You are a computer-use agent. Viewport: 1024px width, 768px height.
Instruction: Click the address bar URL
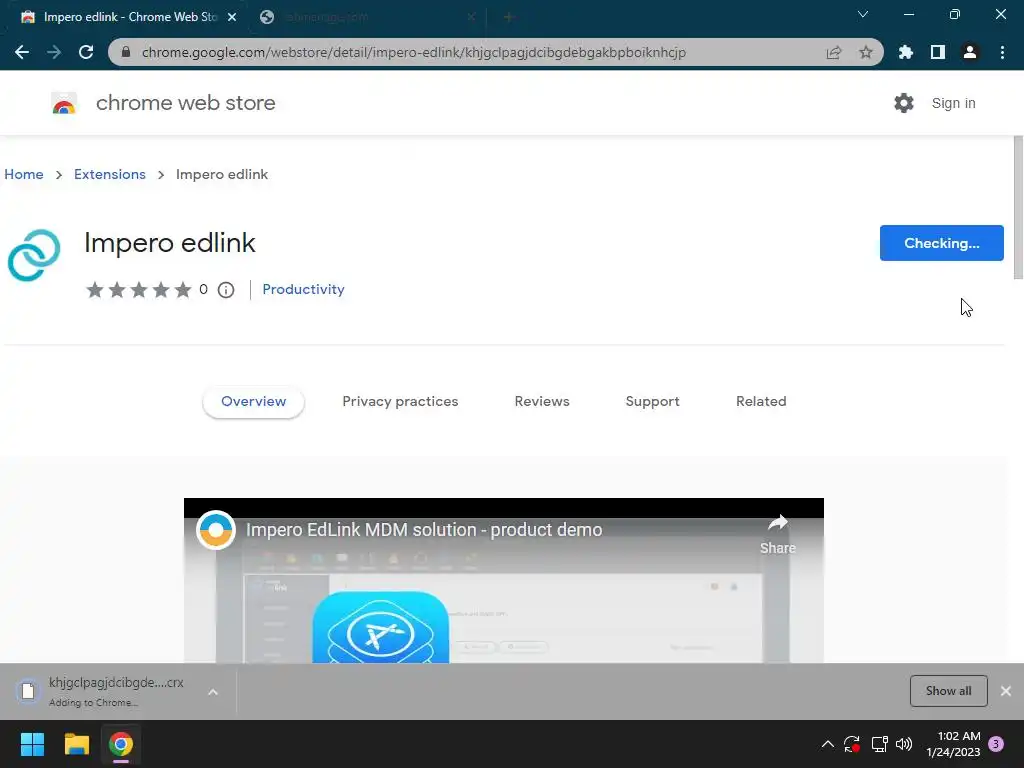413,52
